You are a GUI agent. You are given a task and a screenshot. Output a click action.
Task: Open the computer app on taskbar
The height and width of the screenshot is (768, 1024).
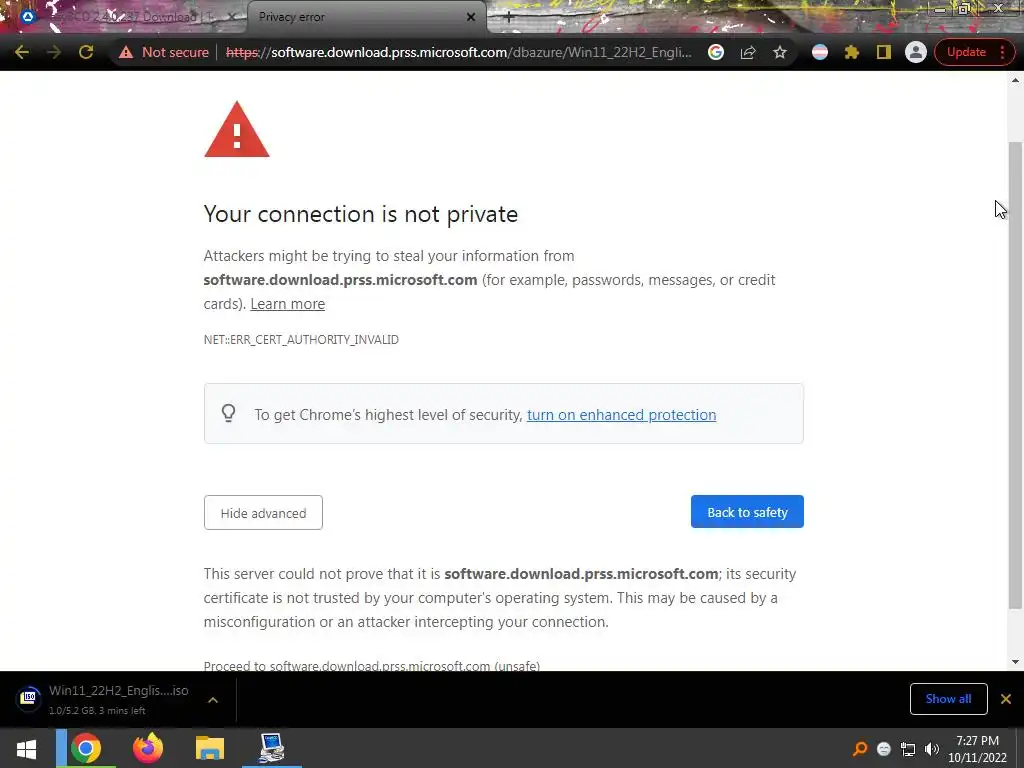click(x=272, y=748)
